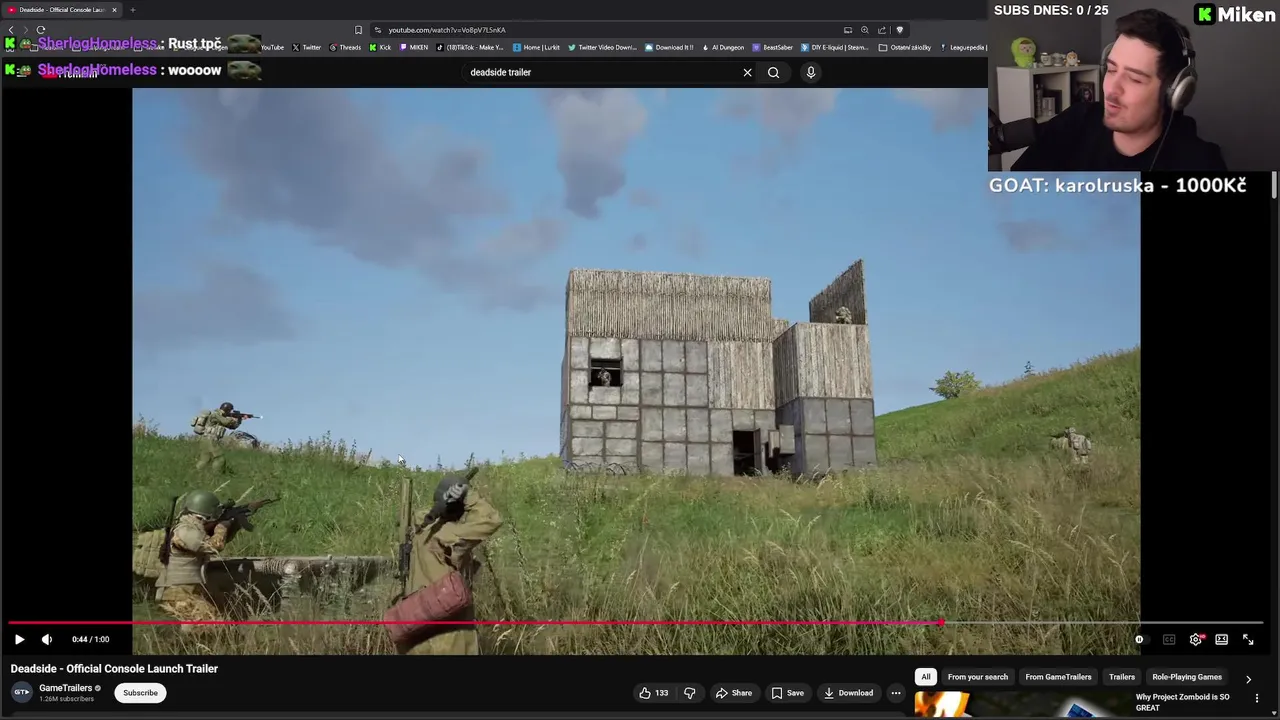Click the '0:44 / 1:00' time display
Viewport: 1280px width, 720px height.
(90, 639)
